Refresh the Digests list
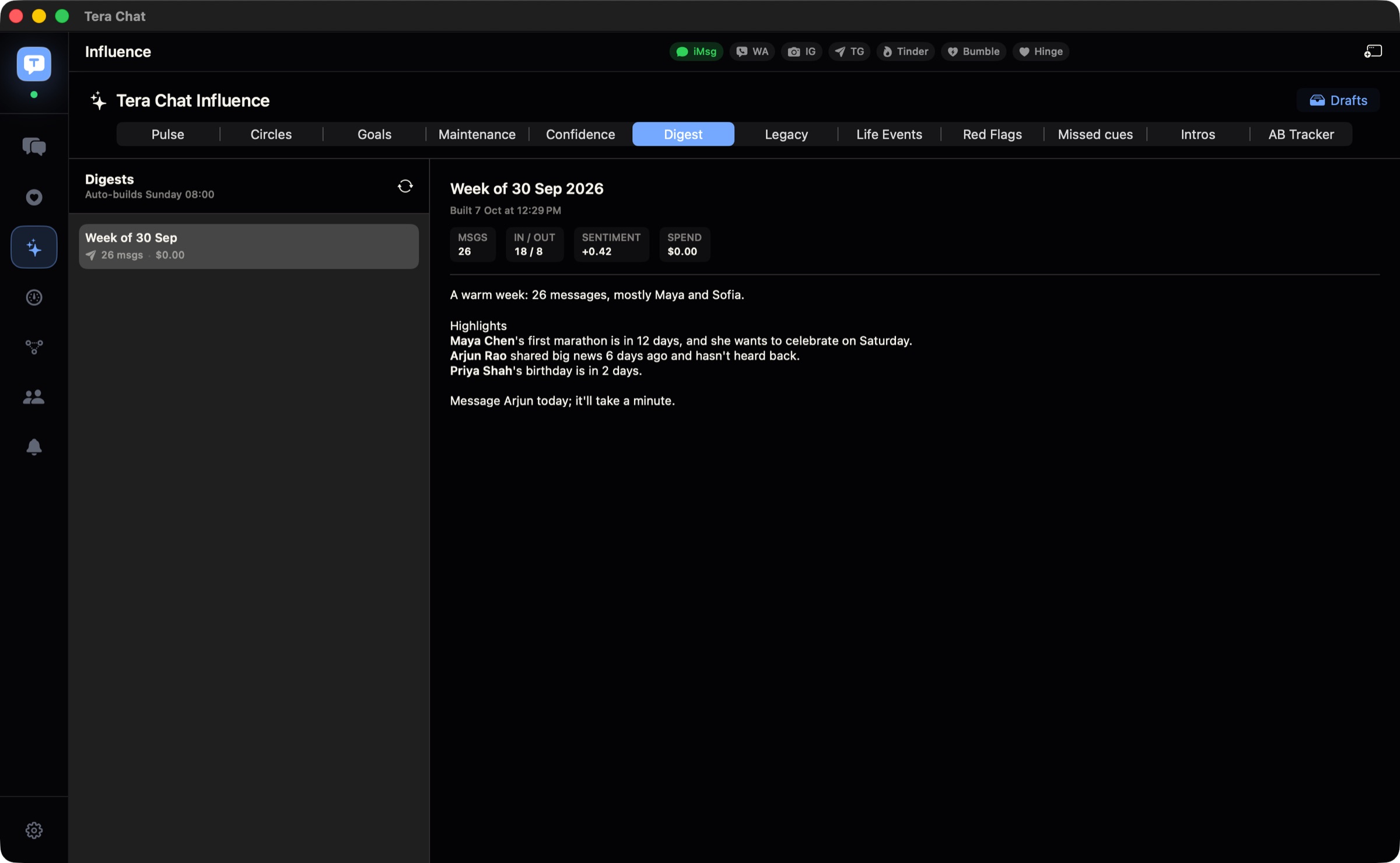This screenshot has height=863, width=1400. (405, 186)
